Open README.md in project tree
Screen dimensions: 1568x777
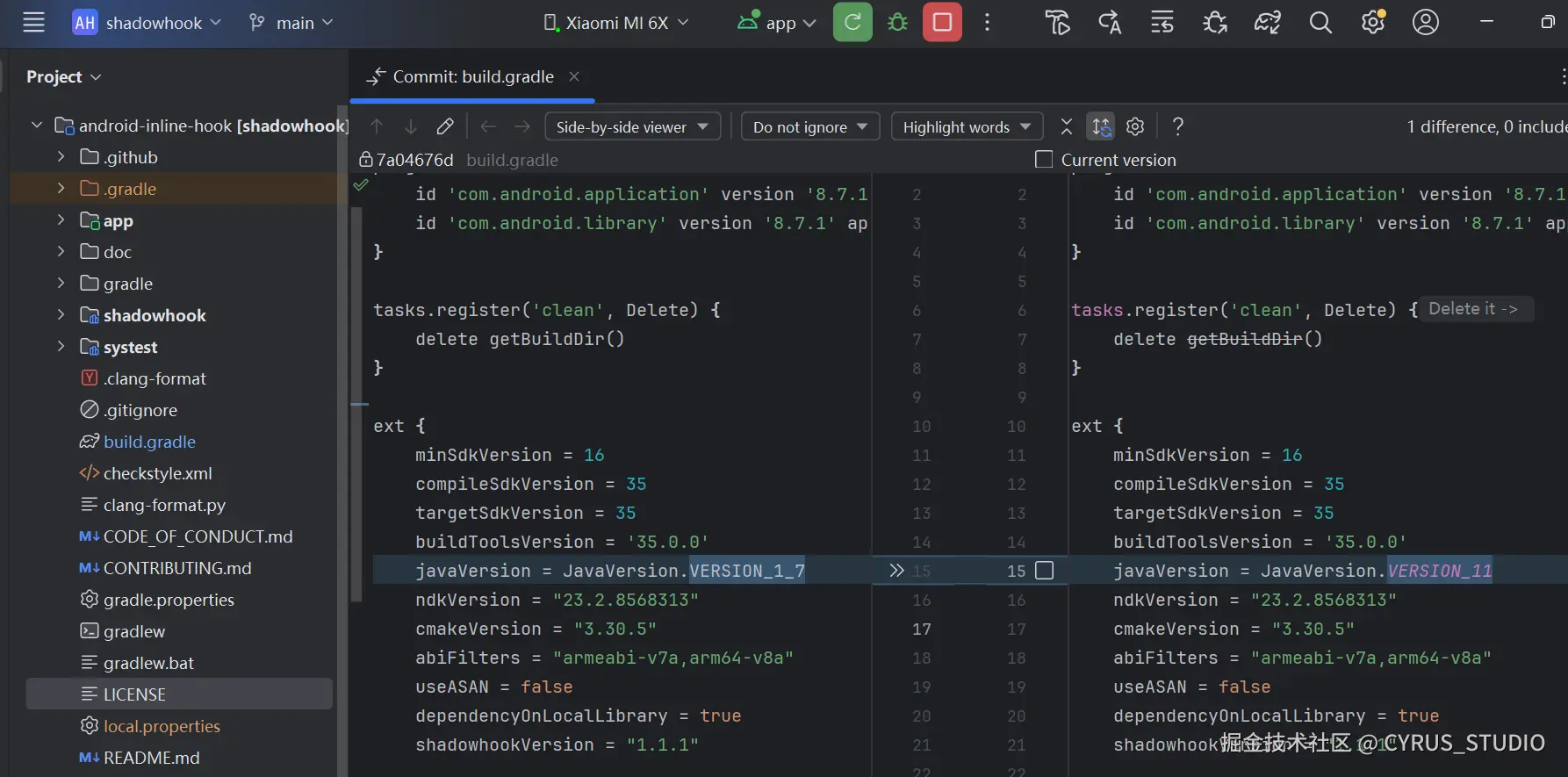(x=151, y=758)
